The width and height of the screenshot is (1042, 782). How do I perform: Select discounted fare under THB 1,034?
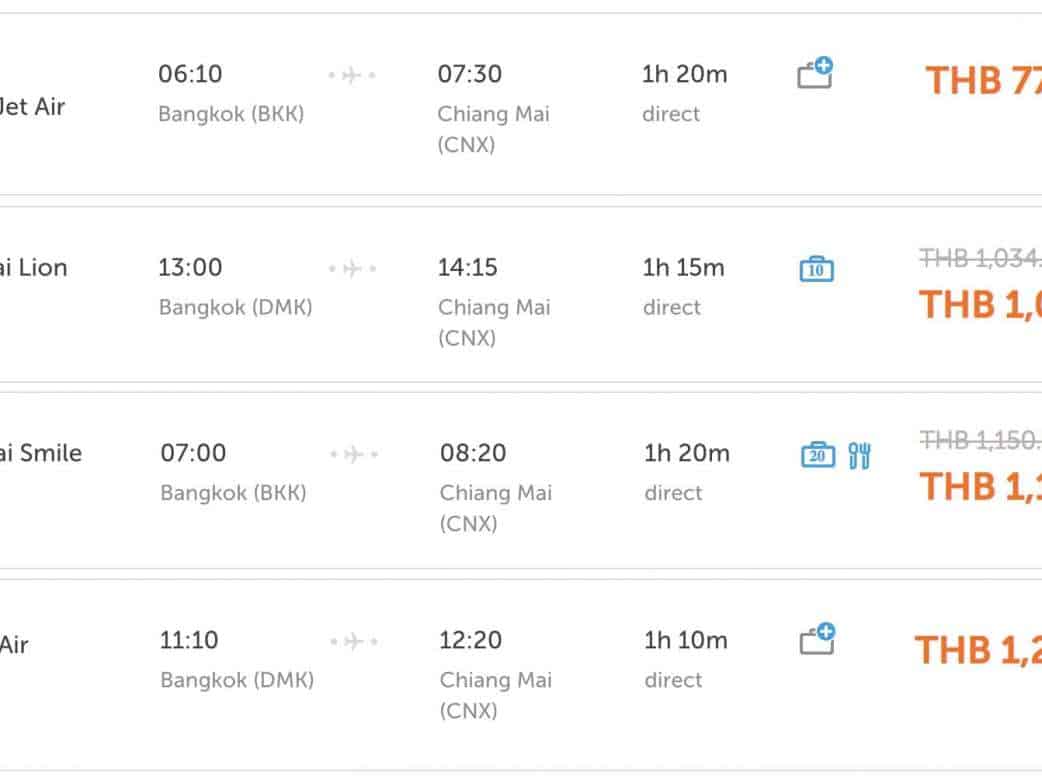[980, 304]
